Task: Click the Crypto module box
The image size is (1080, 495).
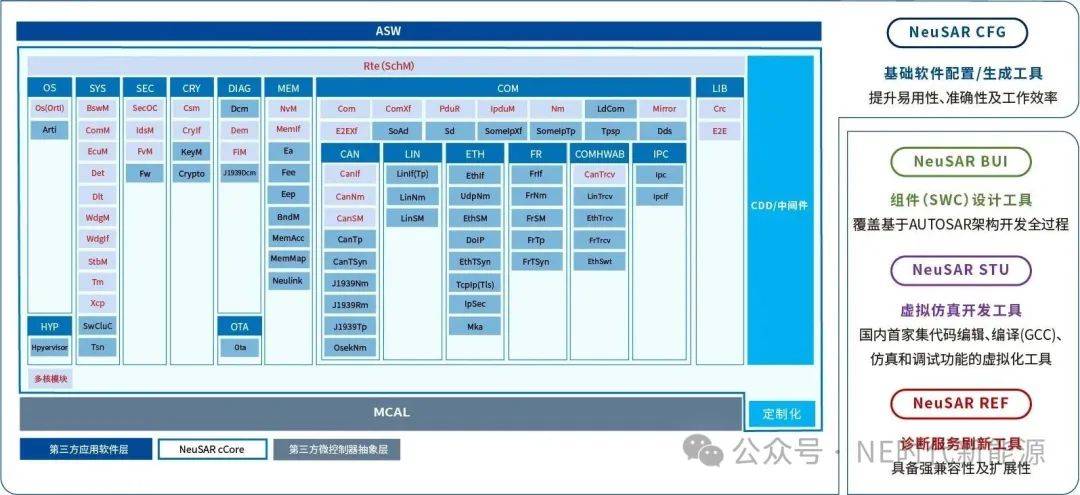Action: (191, 174)
